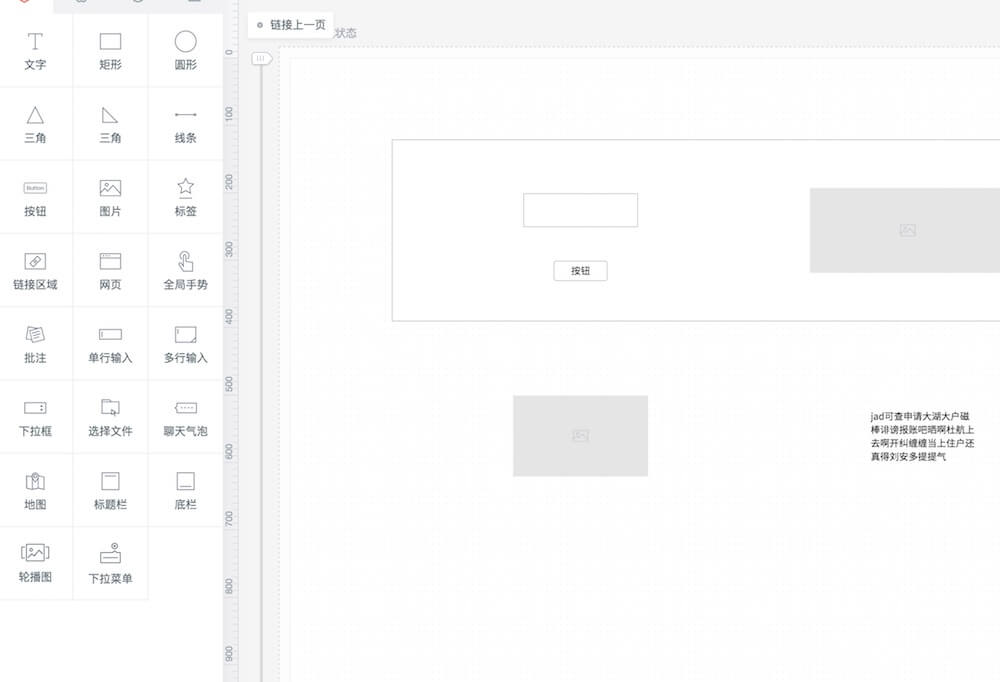Select the image placeholder left of the text block
The image size is (1000, 682).
coord(580,436)
